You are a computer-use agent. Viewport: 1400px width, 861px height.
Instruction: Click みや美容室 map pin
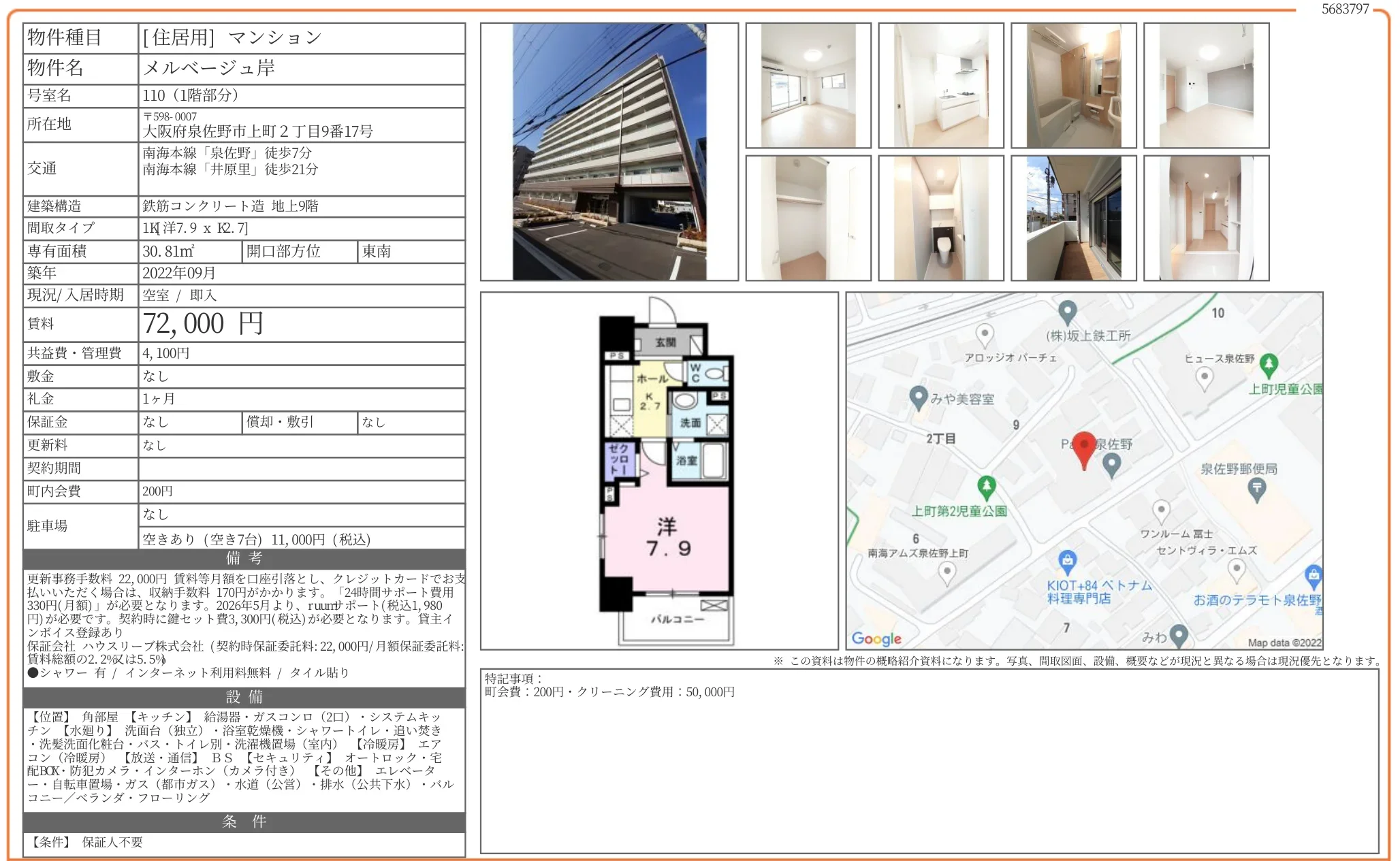pyautogui.click(x=919, y=397)
